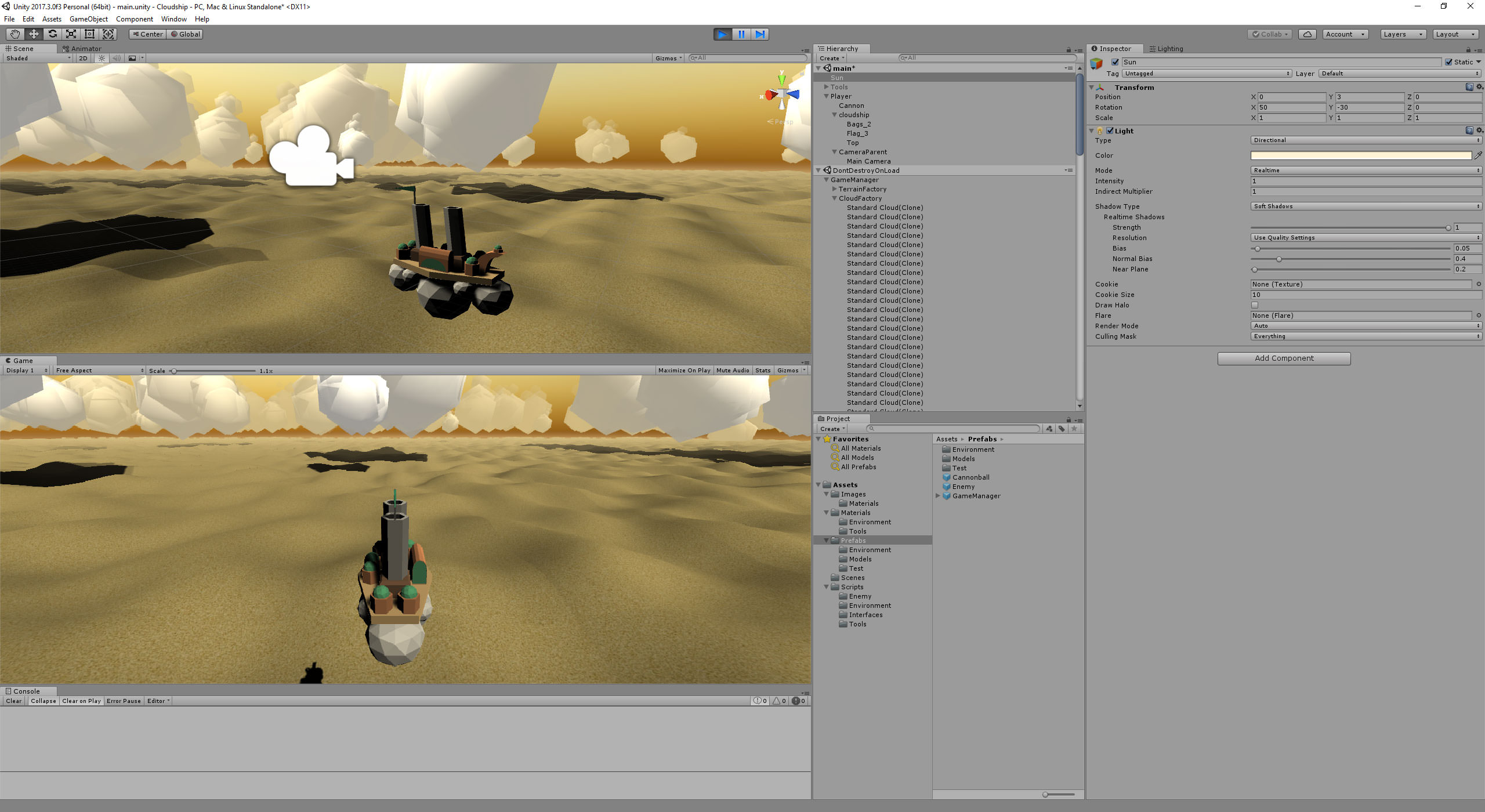This screenshot has height=812, width=1485.
Task: Select the Rotate tool
Action: (52, 34)
